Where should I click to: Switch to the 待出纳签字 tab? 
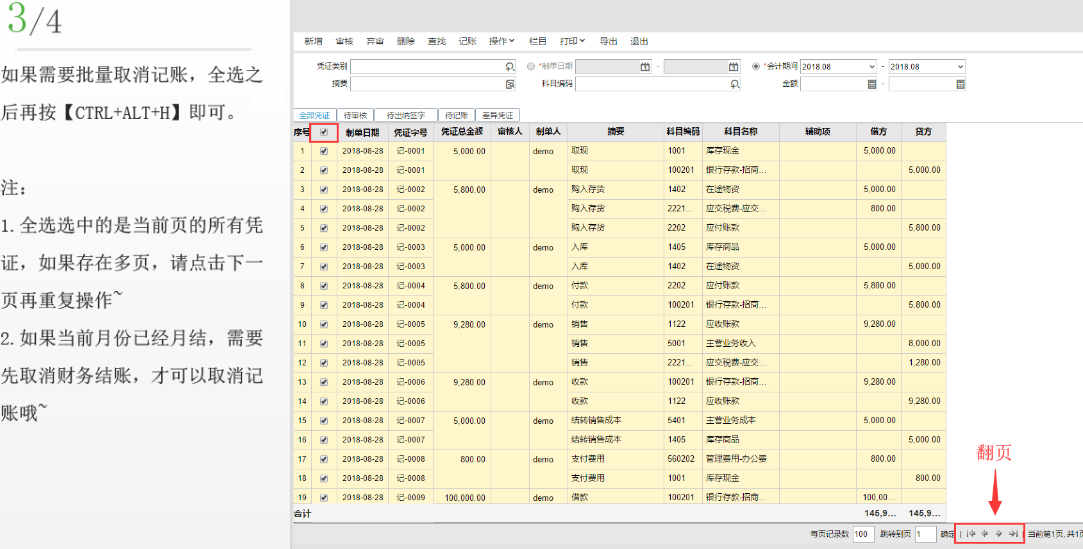[x=406, y=115]
